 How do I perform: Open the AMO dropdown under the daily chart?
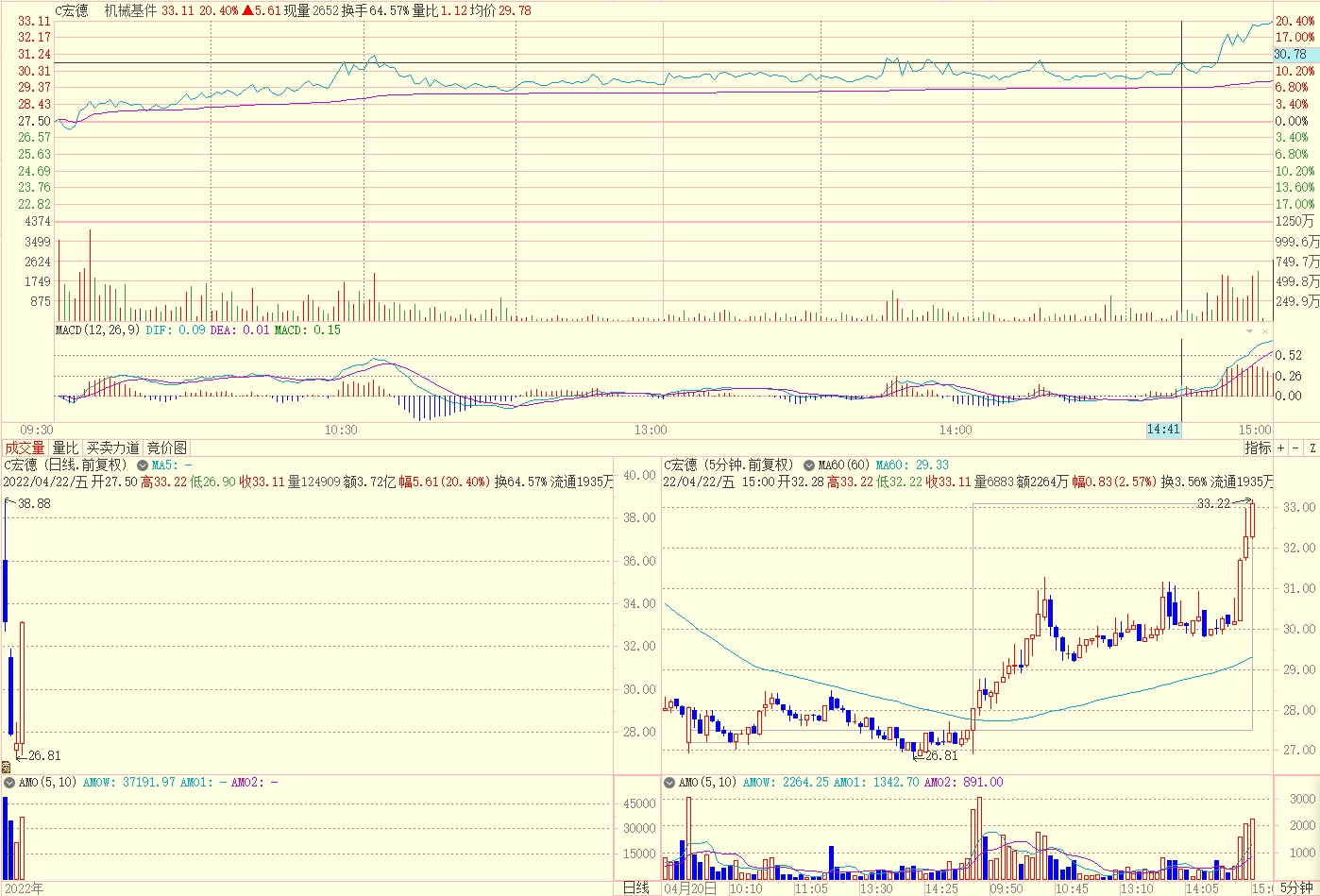(9, 783)
